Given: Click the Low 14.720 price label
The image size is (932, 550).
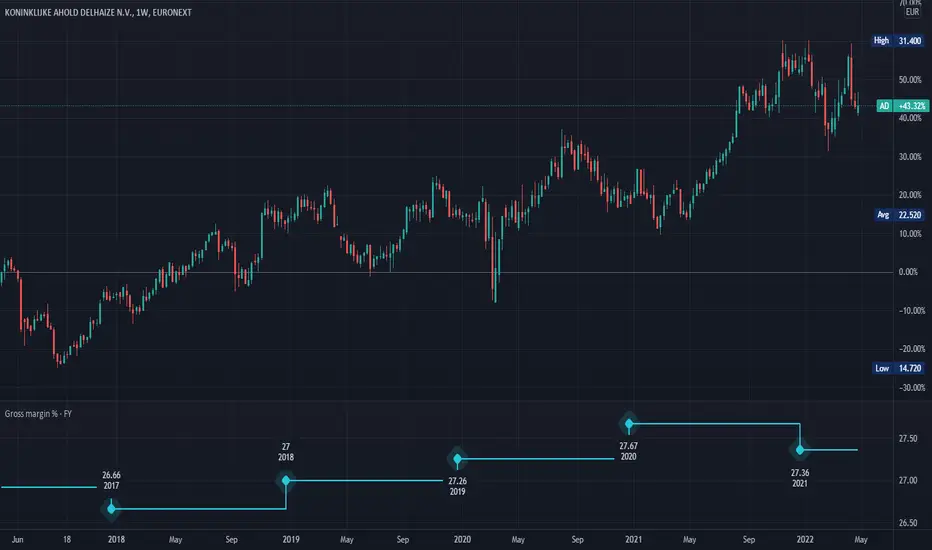Looking at the screenshot, I should pos(898,369).
